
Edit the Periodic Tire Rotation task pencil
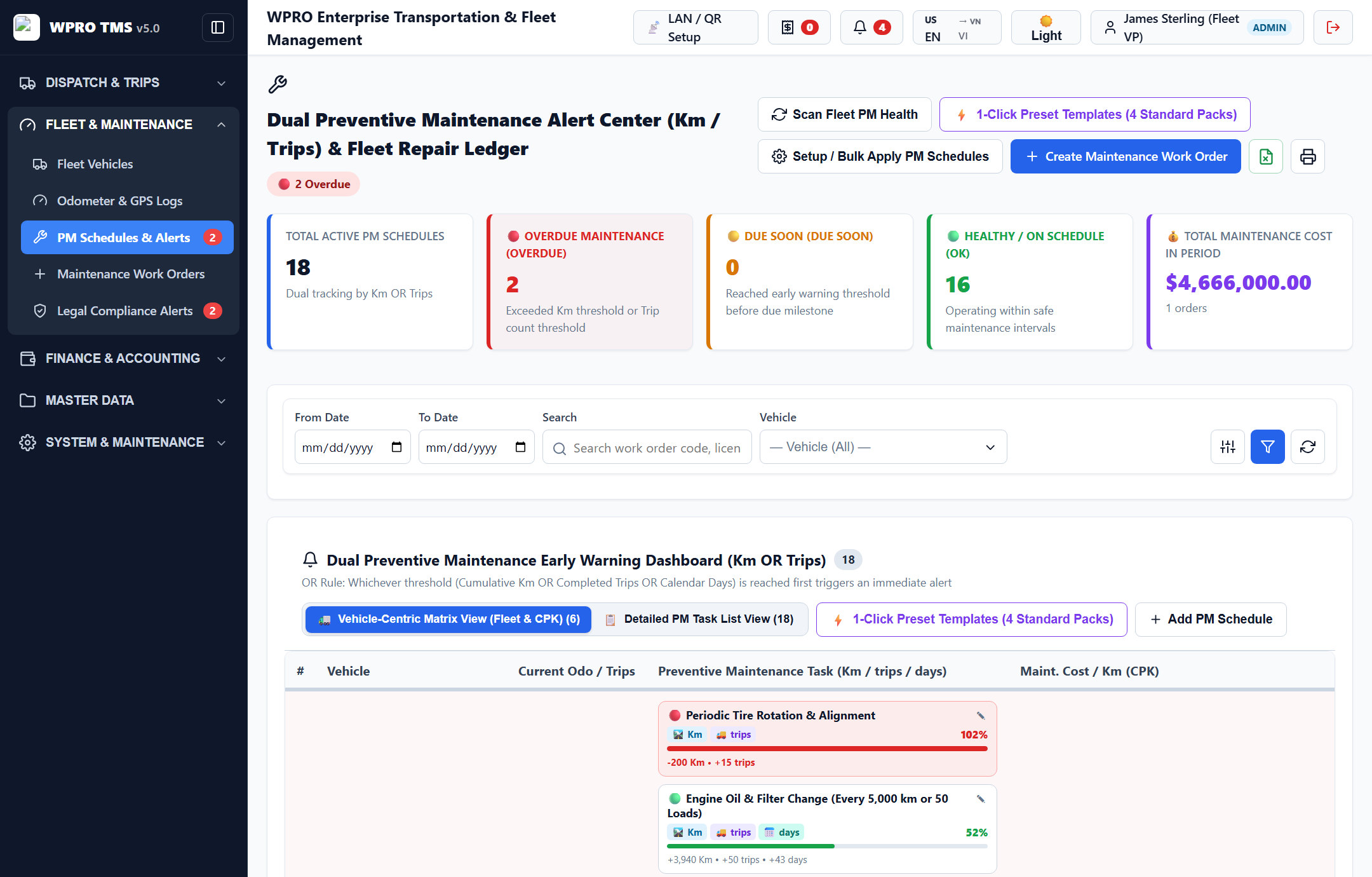point(980,716)
